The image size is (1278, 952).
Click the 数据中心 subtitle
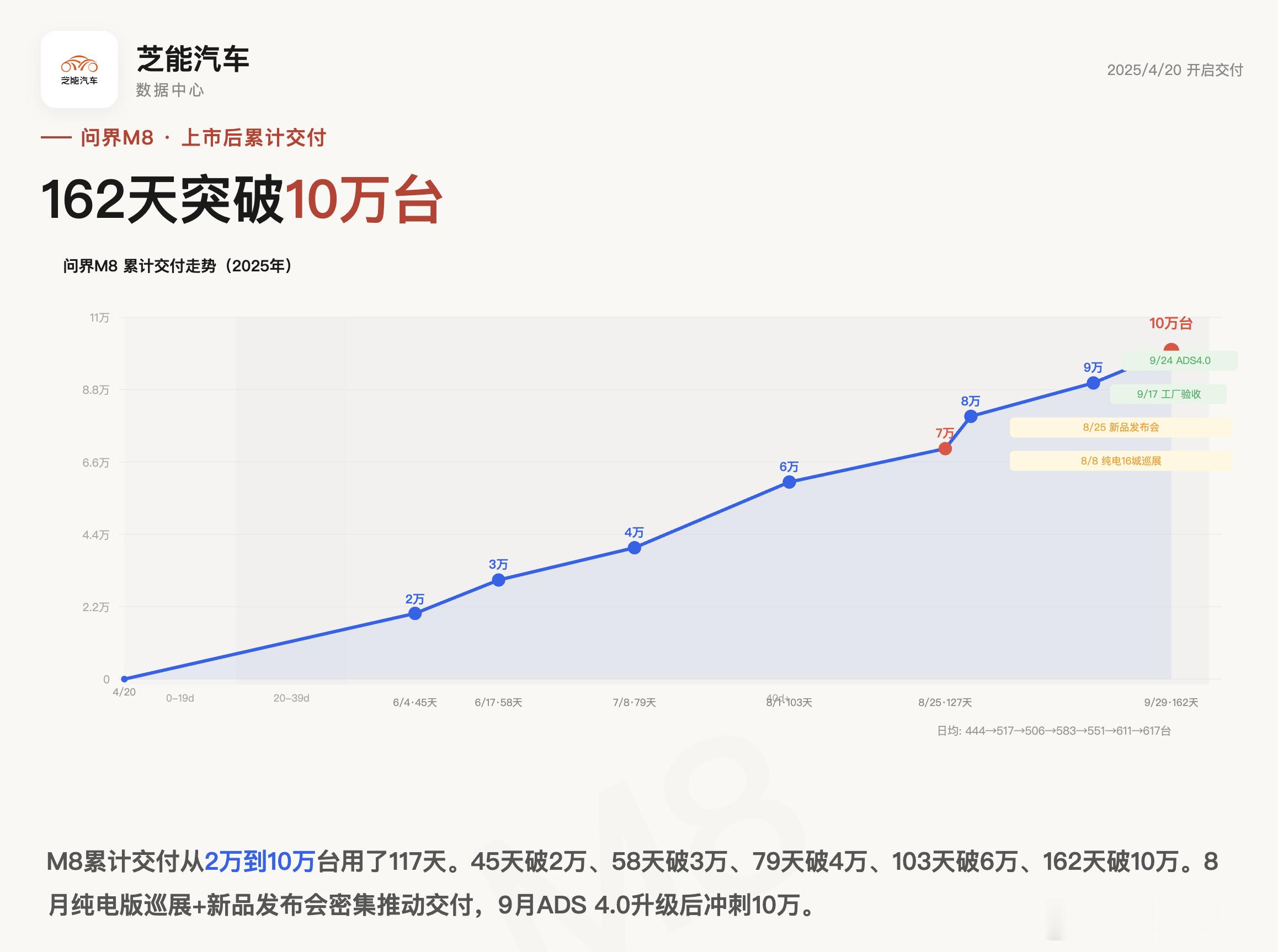[x=169, y=90]
